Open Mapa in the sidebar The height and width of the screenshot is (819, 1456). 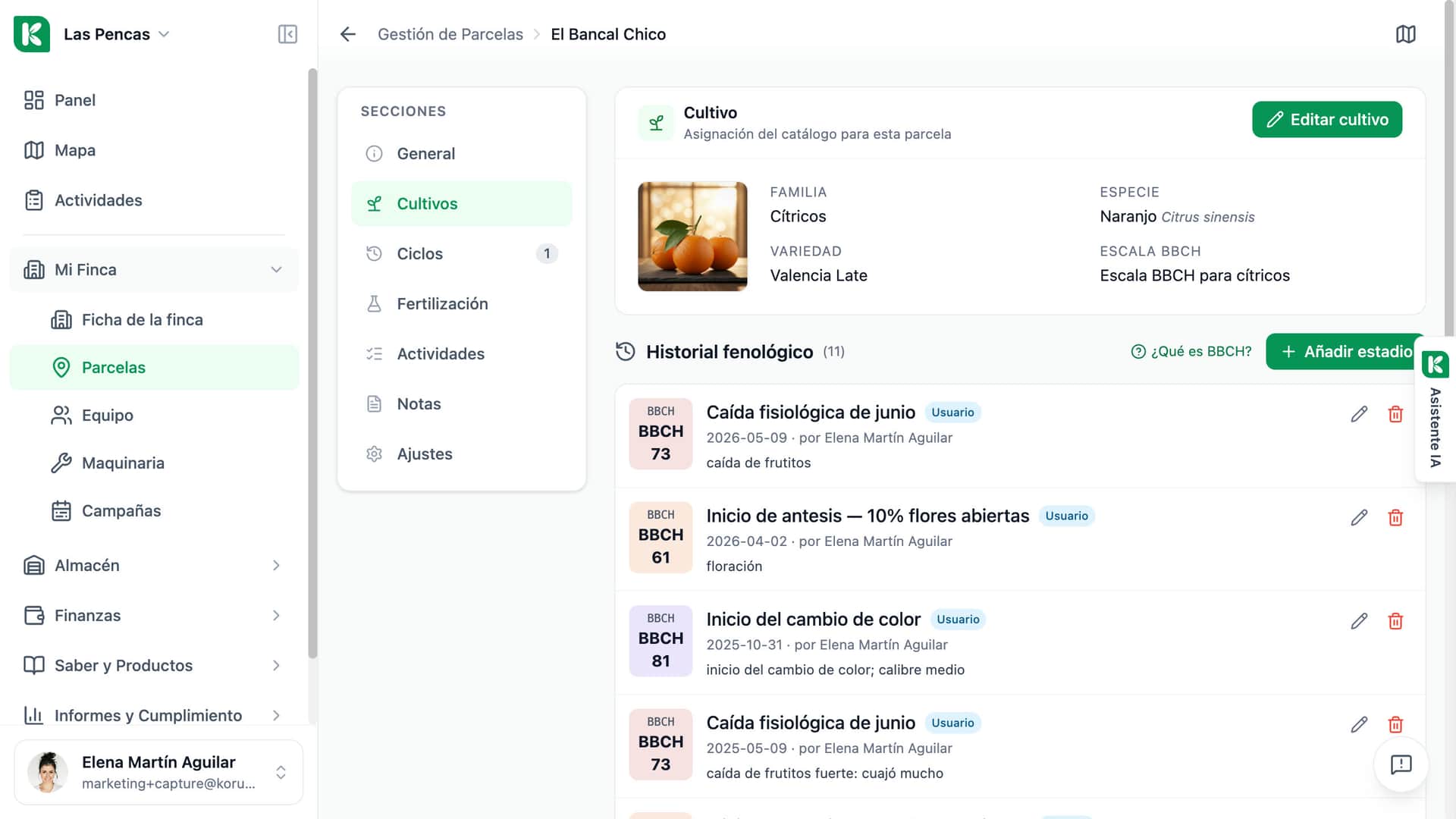point(154,150)
